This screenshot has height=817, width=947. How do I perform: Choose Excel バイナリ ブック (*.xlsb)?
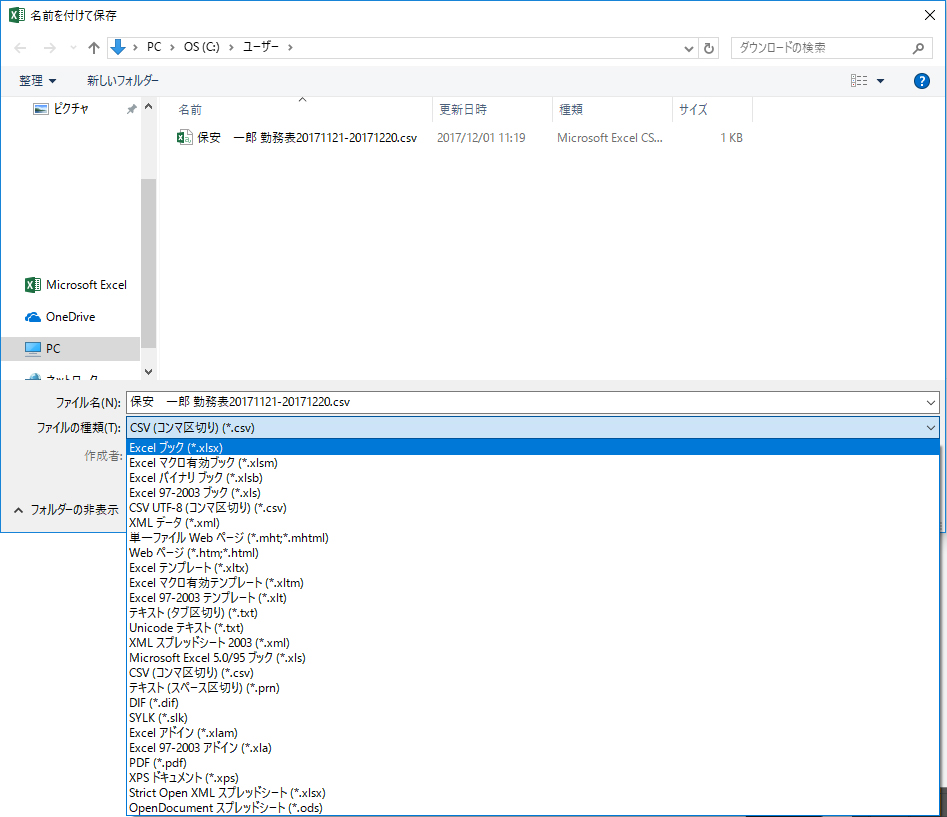coord(533,478)
